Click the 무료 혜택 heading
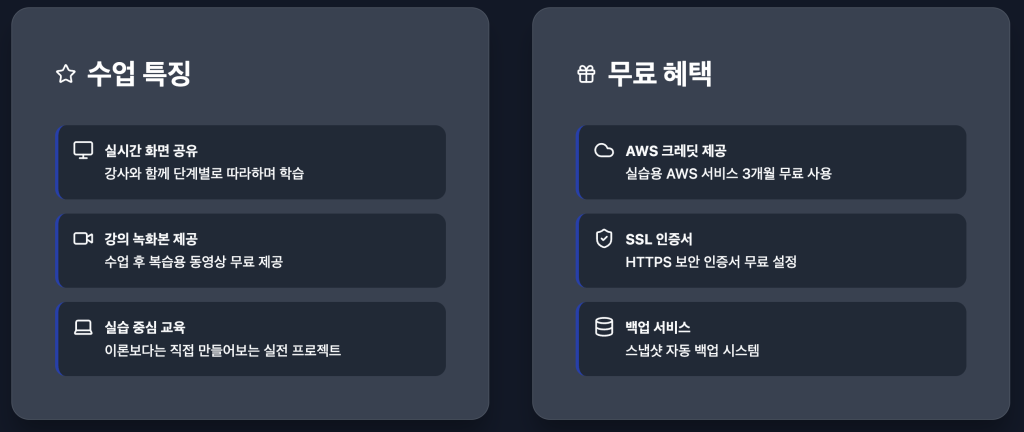Screen dimensions: 1024x432 (660, 74)
